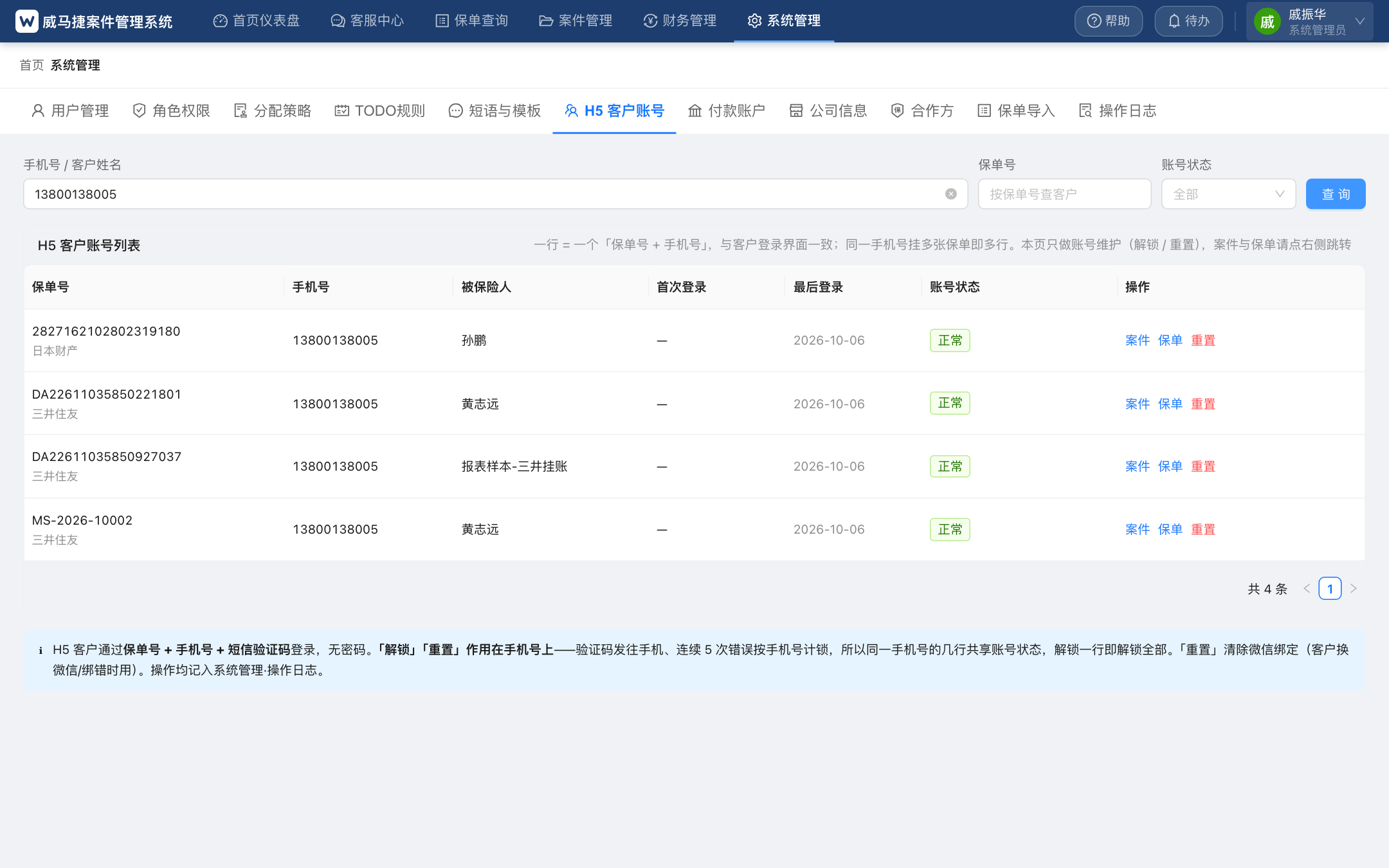The height and width of the screenshot is (868, 1389).
Task: Click the 威马捷 W logo icon
Action: click(27, 21)
